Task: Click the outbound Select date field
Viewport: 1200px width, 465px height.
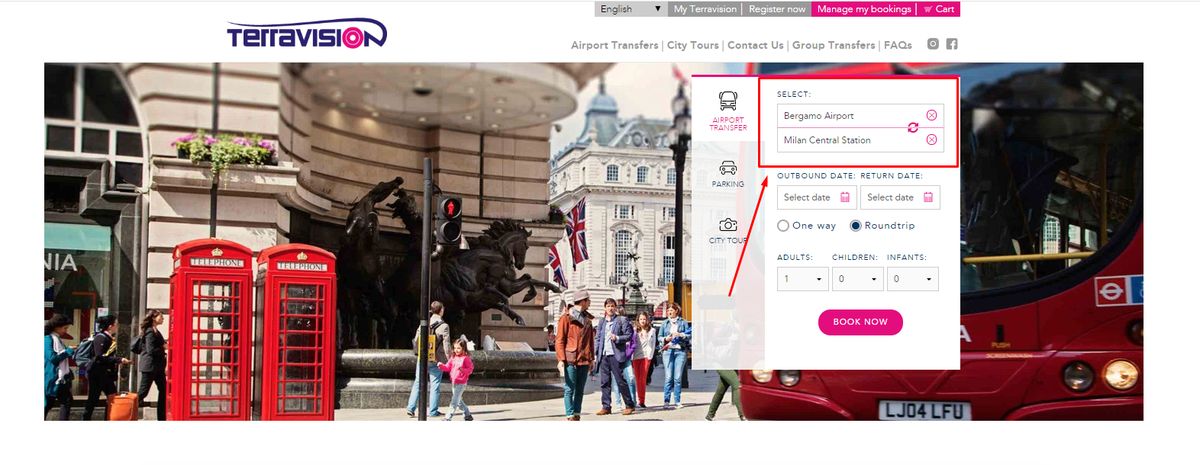Action: 817,197
